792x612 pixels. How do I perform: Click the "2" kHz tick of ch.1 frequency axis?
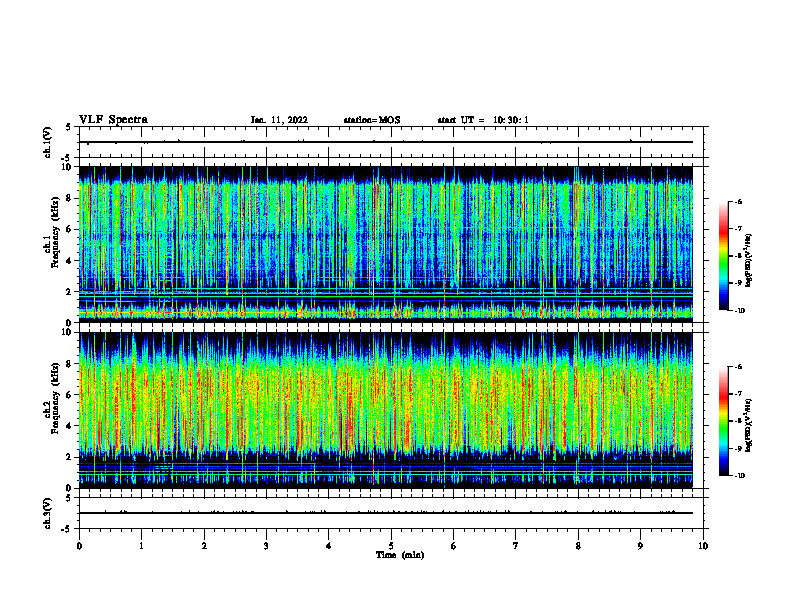coord(70,291)
